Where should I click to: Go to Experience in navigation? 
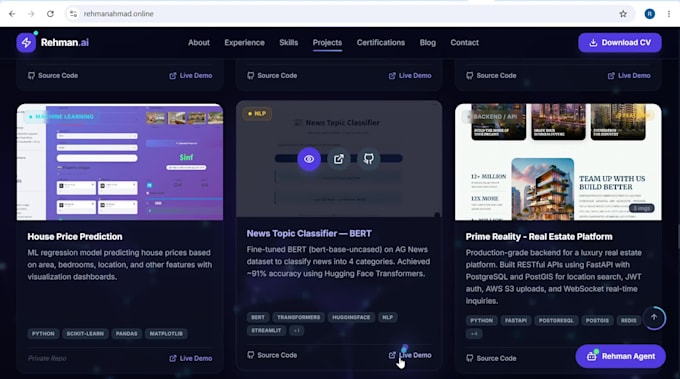click(244, 42)
